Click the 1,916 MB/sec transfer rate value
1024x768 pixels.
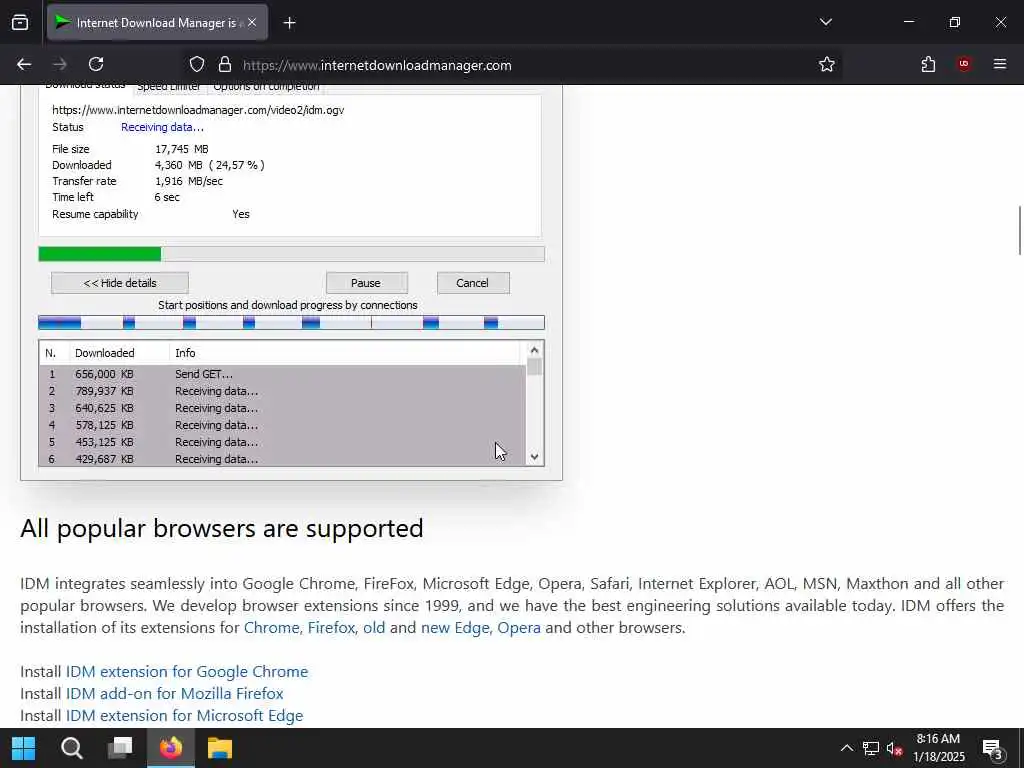[189, 181]
